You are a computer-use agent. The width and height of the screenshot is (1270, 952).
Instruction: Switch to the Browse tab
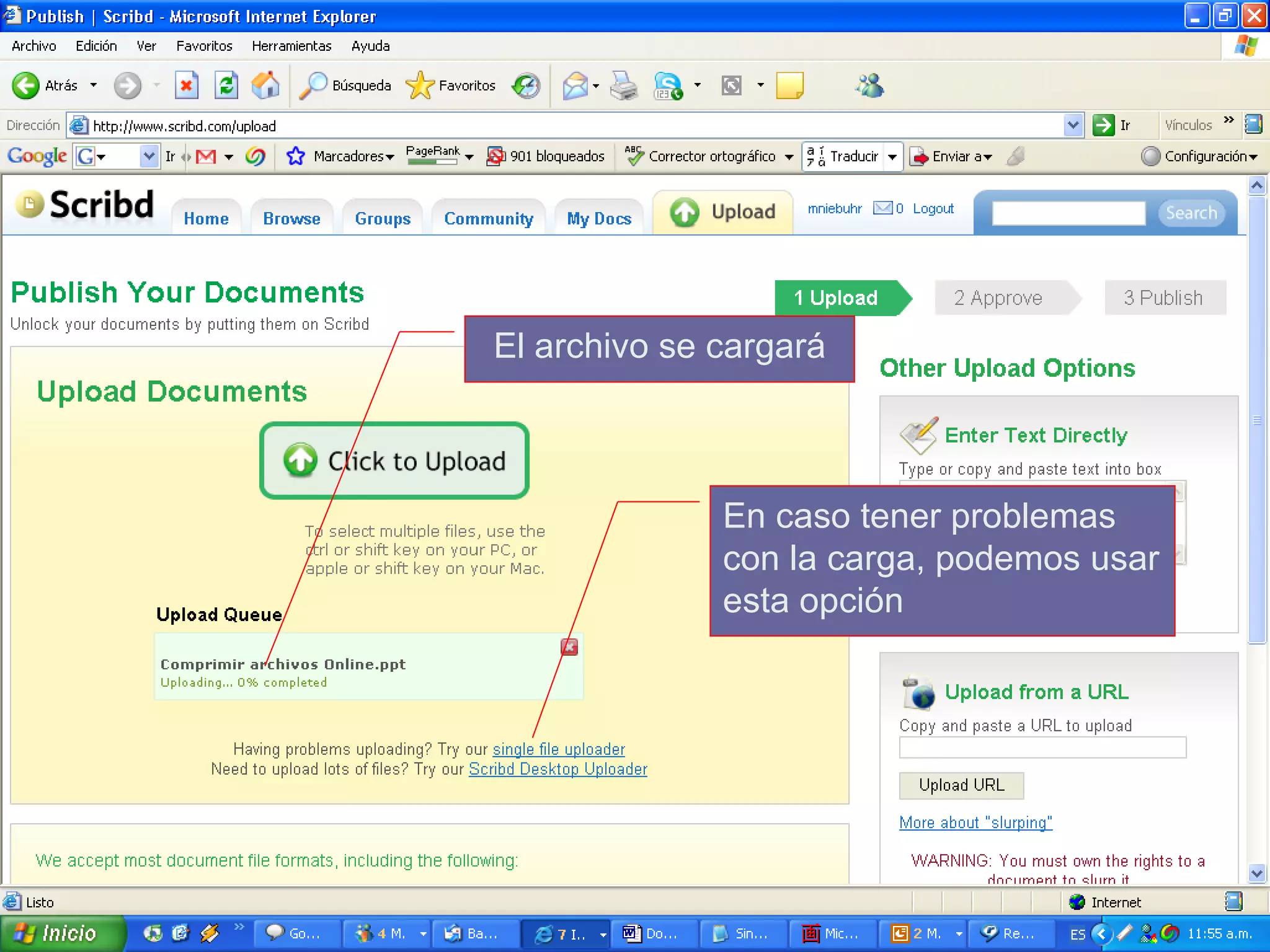(291, 218)
